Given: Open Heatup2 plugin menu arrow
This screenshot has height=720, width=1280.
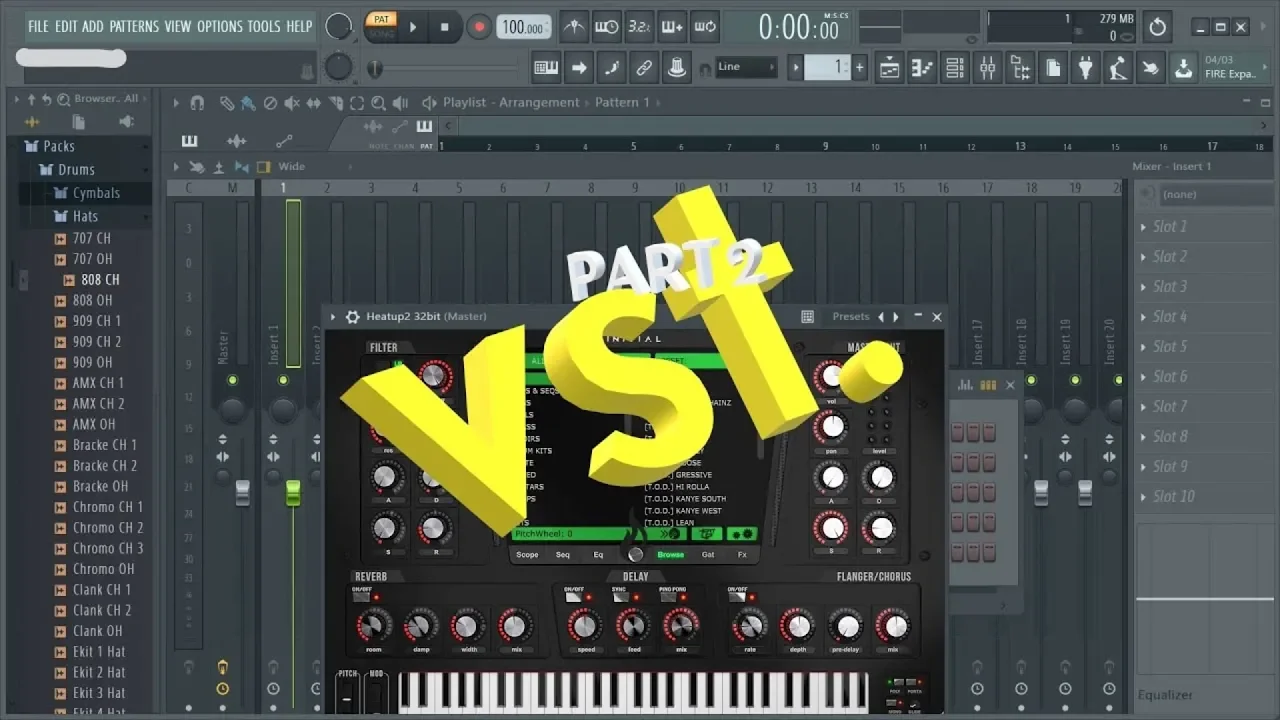Looking at the screenshot, I should click(333, 317).
